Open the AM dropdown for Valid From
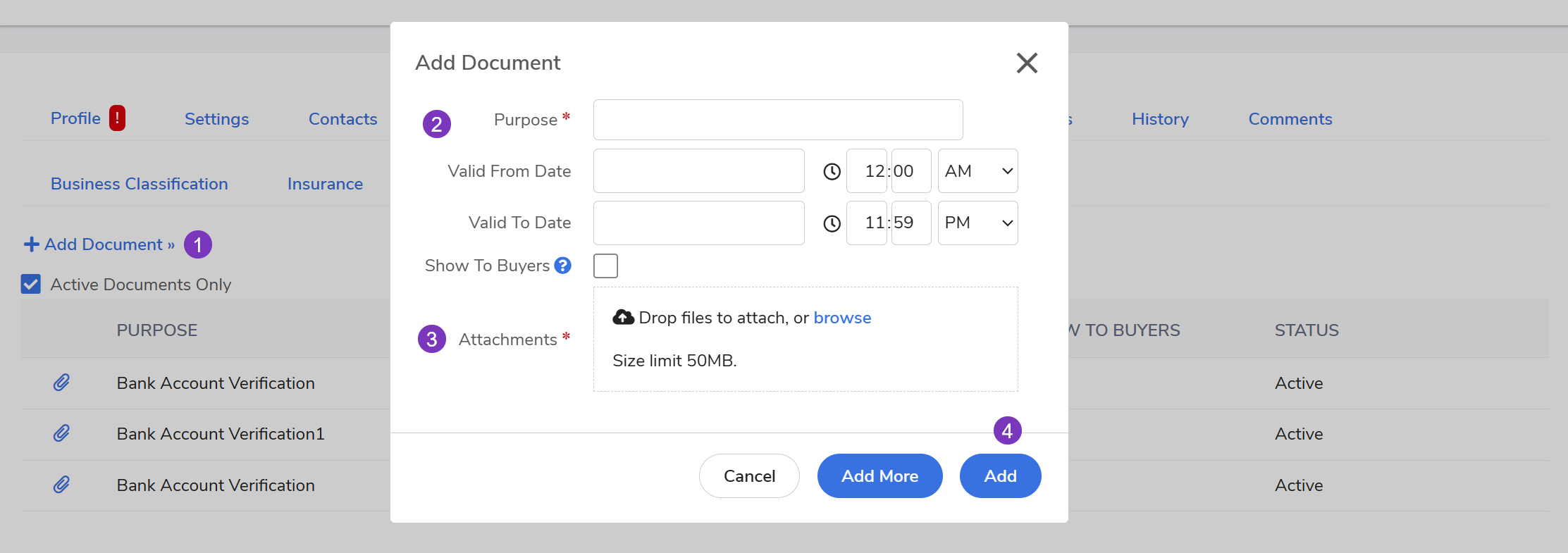 point(977,171)
